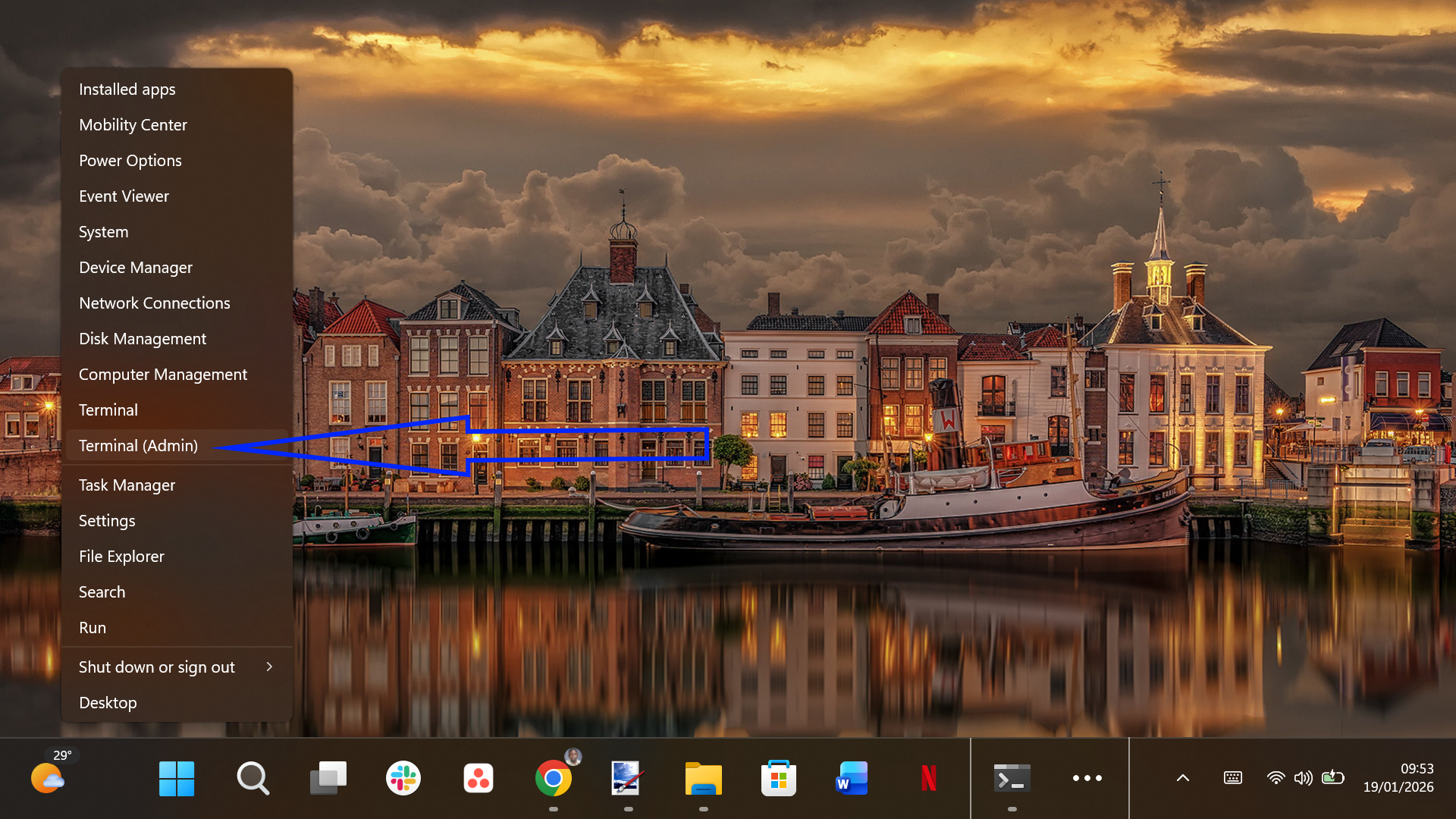Open the weather widget
Image resolution: width=1456 pixels, height=819 pixels.
(47, 777)
